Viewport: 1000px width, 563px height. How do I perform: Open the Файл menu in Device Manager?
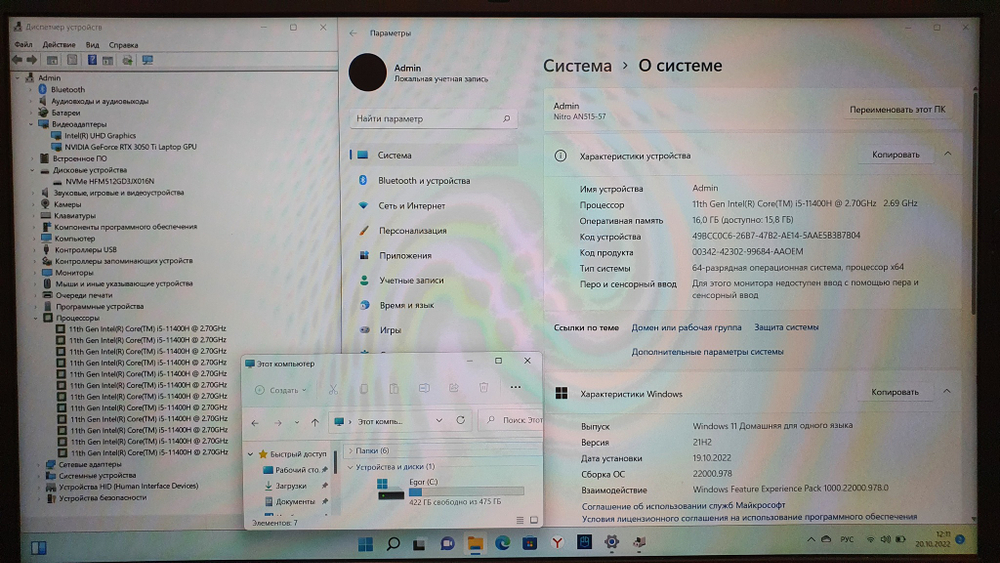pos(24,45)
